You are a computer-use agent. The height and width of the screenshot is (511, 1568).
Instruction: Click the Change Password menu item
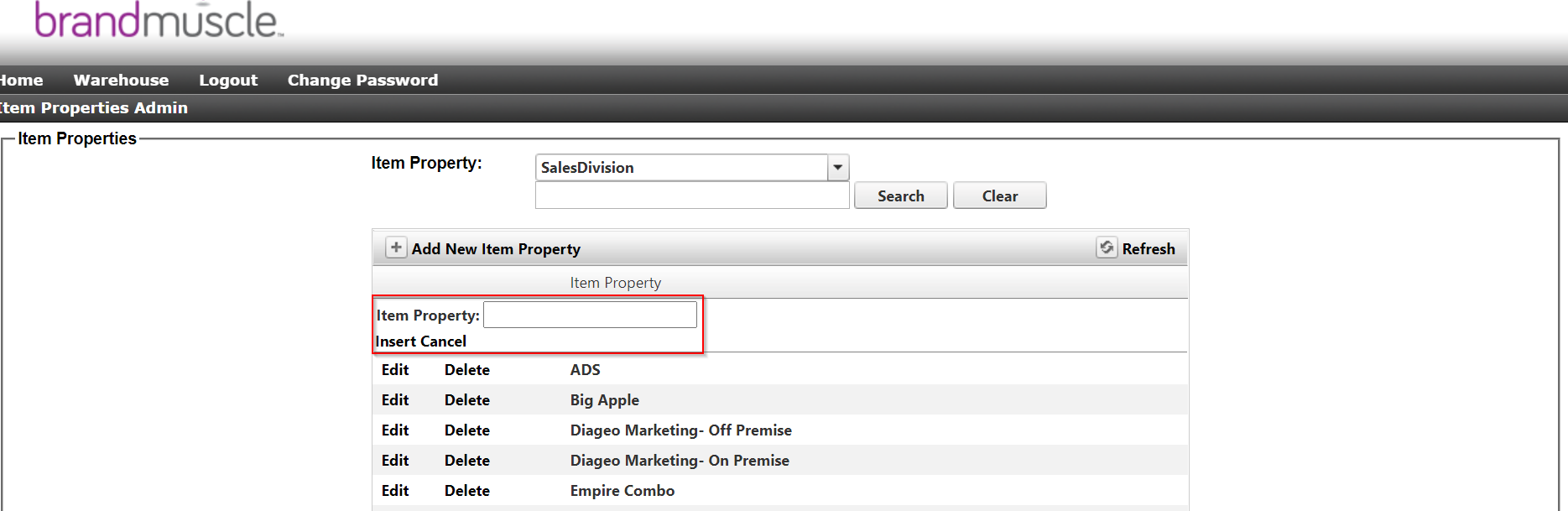coord(362,80)
